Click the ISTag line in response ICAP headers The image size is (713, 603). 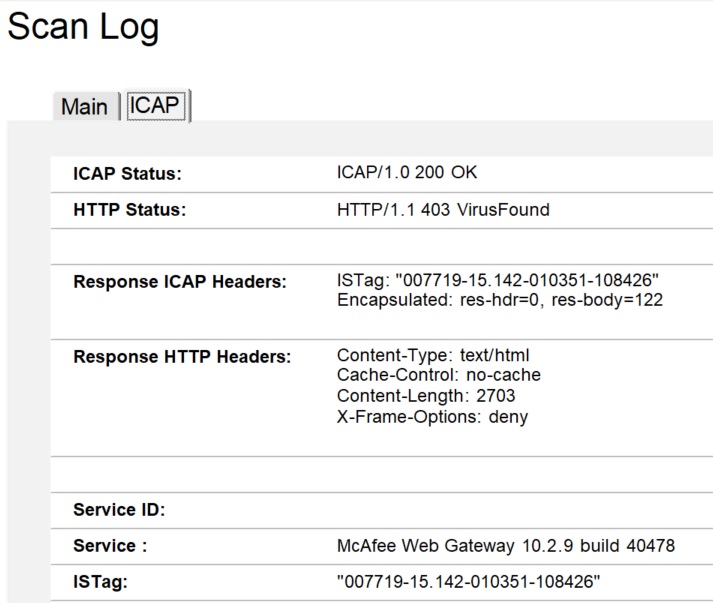point(498,281)
